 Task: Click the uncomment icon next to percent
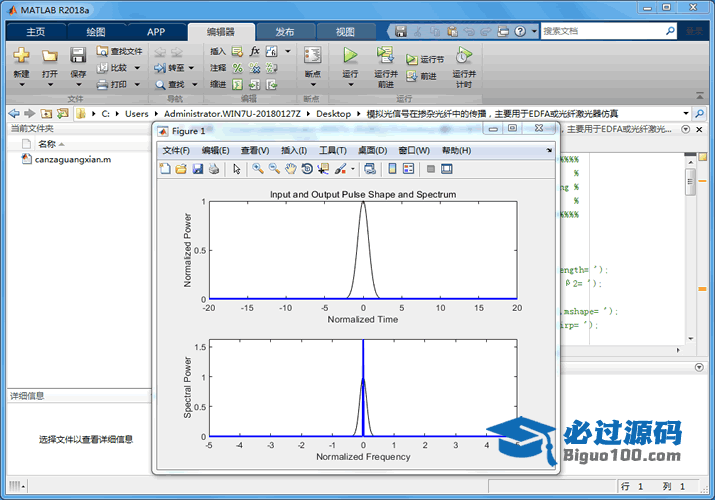(x=254, y=68)
